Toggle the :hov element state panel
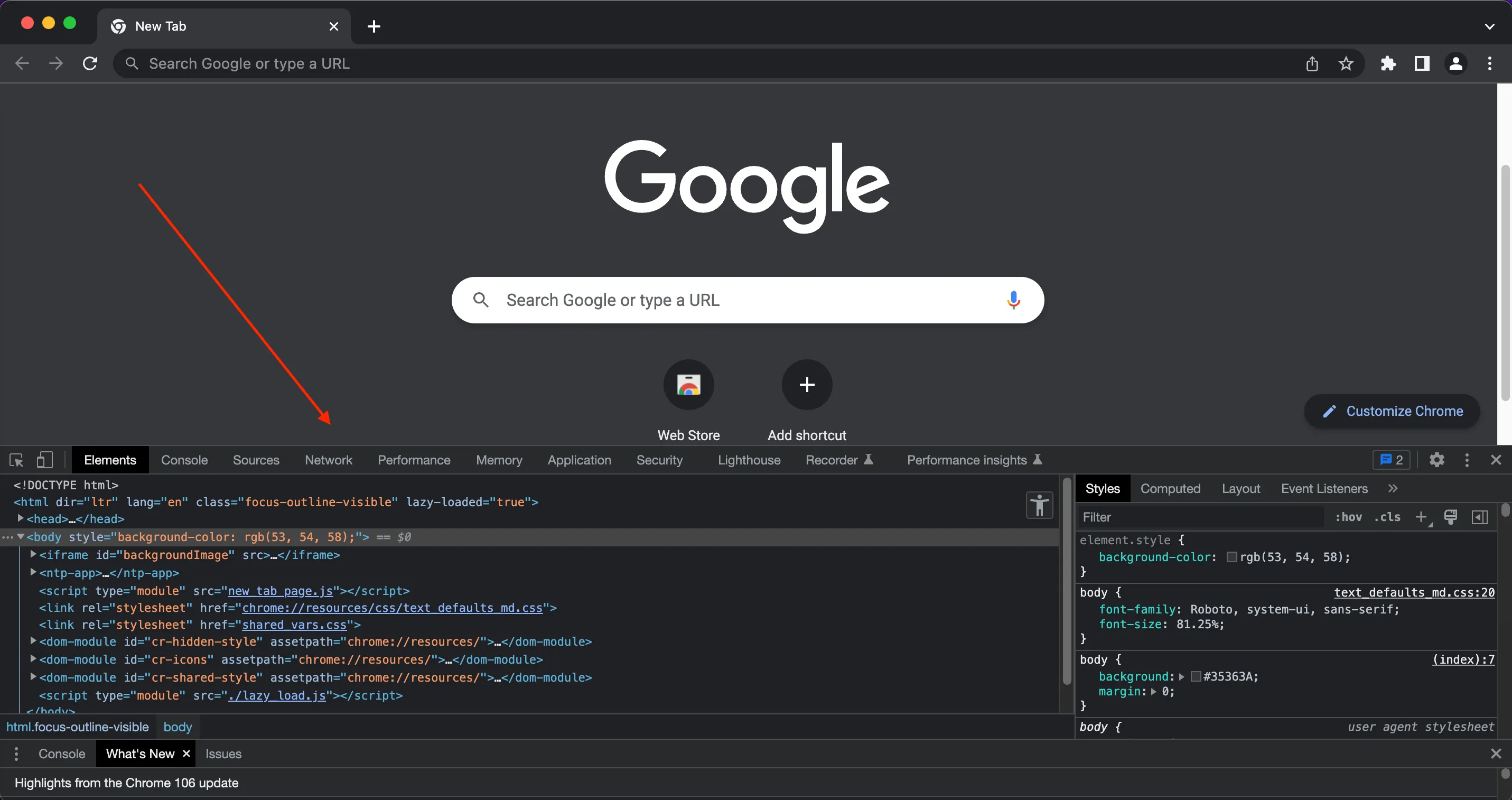The image size is (1512, 800). click(x=1348, y=517)
